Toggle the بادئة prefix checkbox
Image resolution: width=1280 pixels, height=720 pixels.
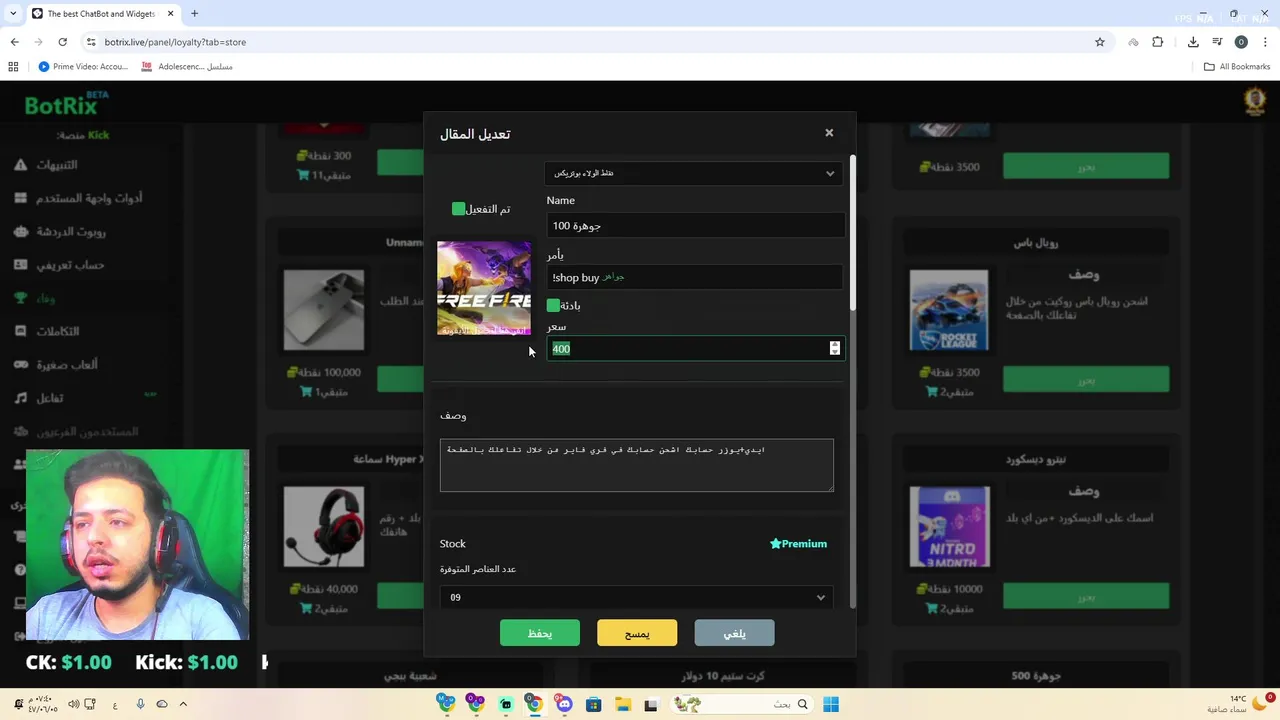coord(553,305)
